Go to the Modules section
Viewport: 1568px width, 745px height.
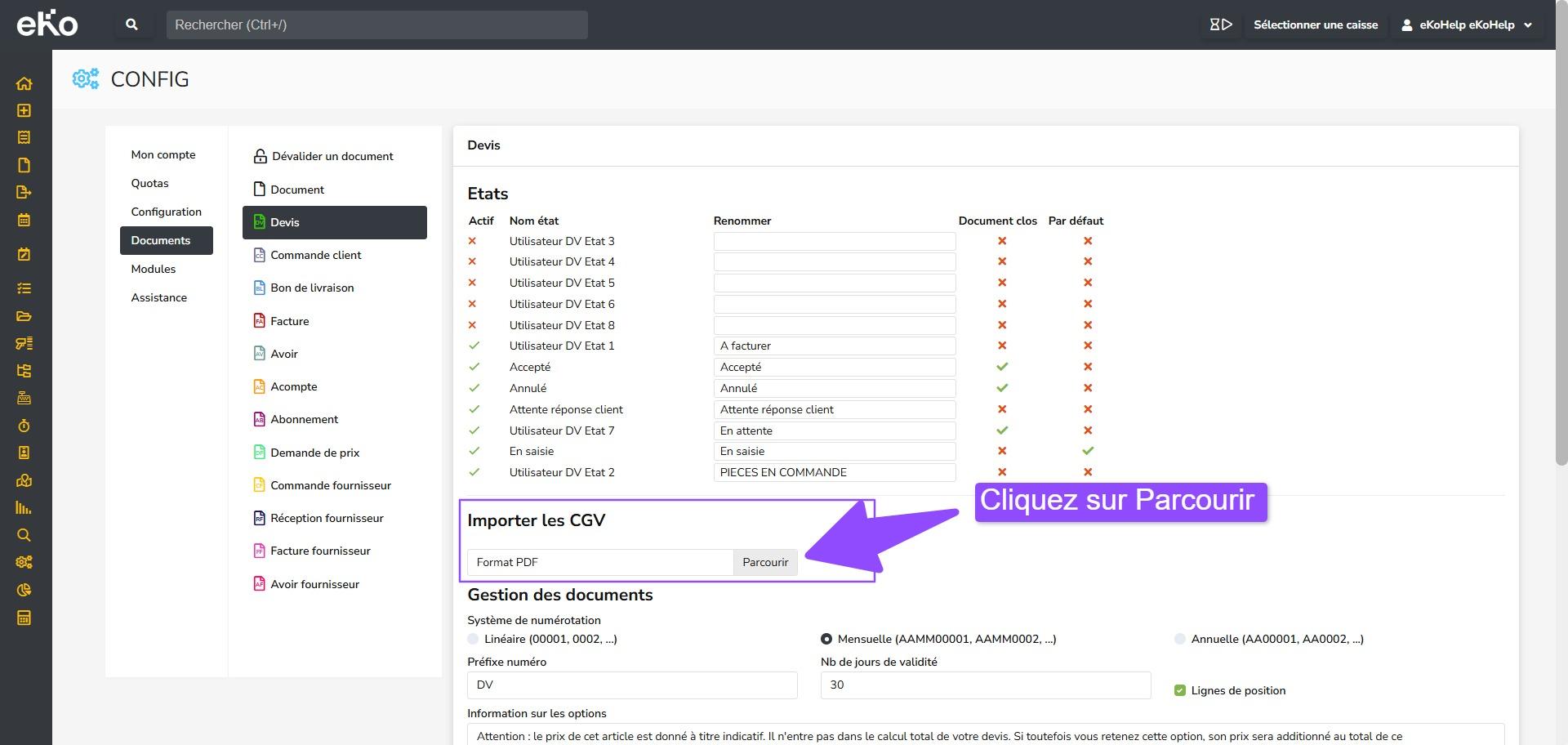153,269
